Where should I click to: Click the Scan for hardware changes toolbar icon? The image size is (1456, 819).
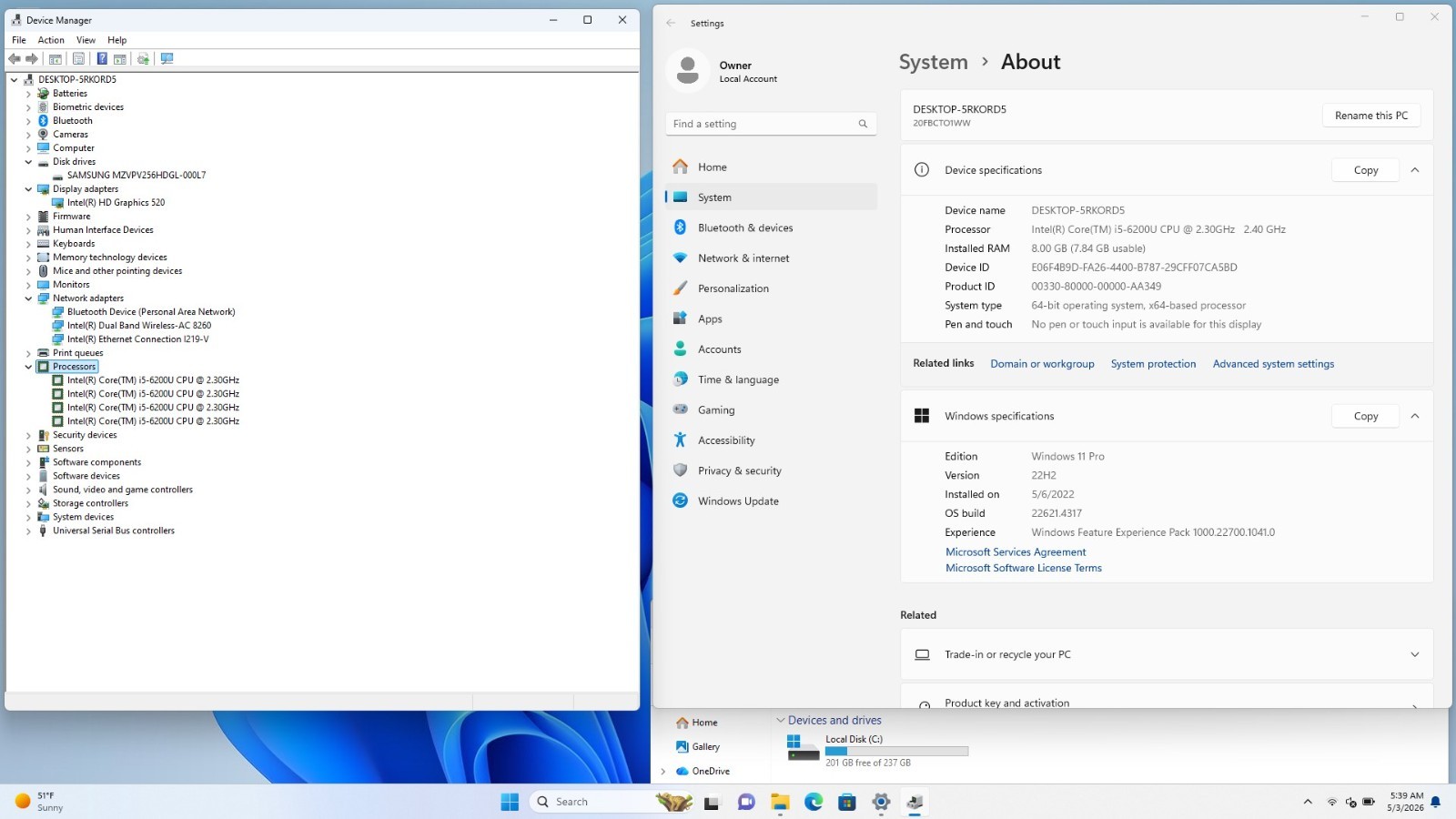coord(167,58)
